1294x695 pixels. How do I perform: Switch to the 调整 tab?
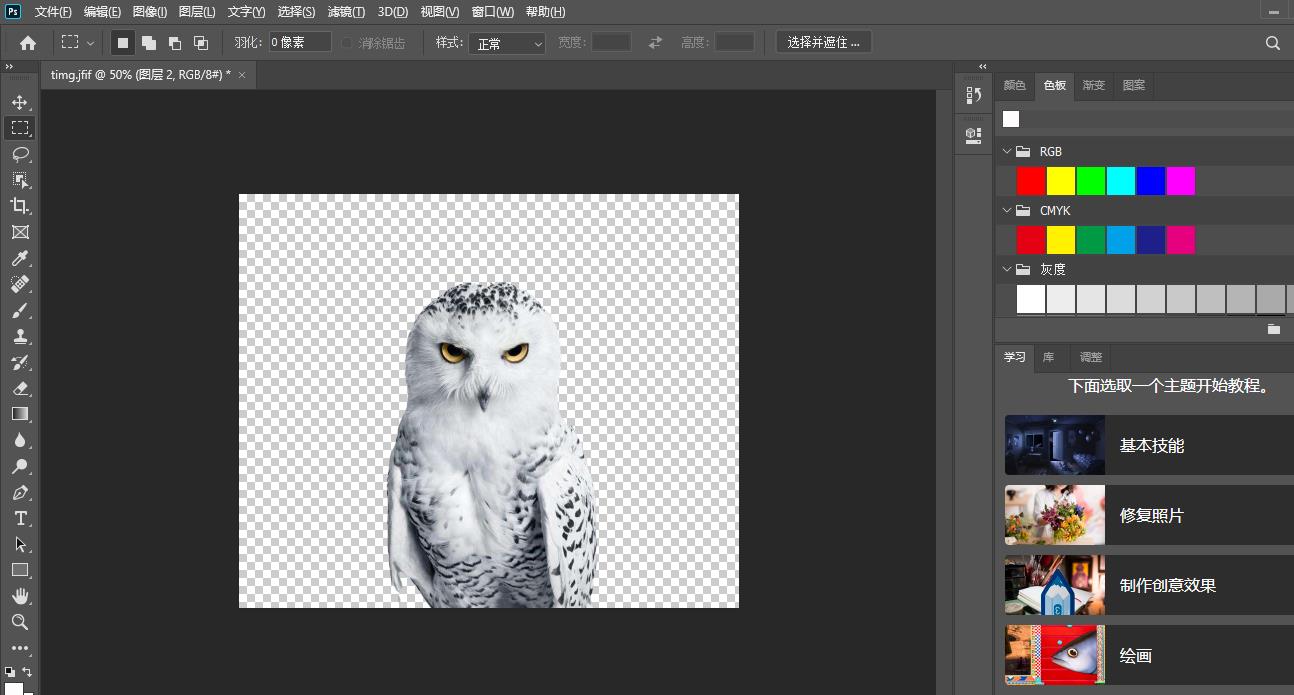tap(1090, 357)
